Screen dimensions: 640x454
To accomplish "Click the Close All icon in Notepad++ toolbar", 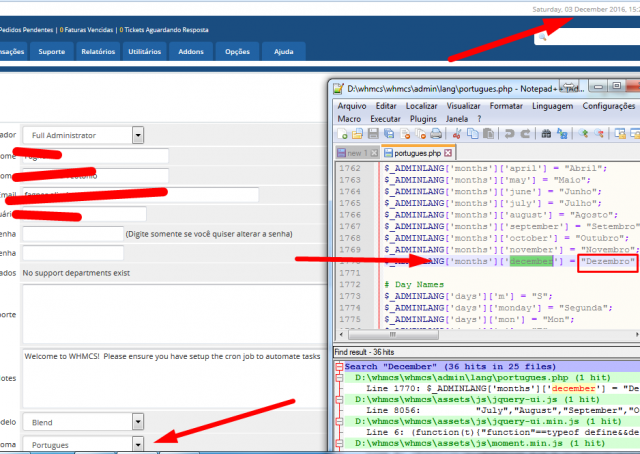I will [420, 134].
